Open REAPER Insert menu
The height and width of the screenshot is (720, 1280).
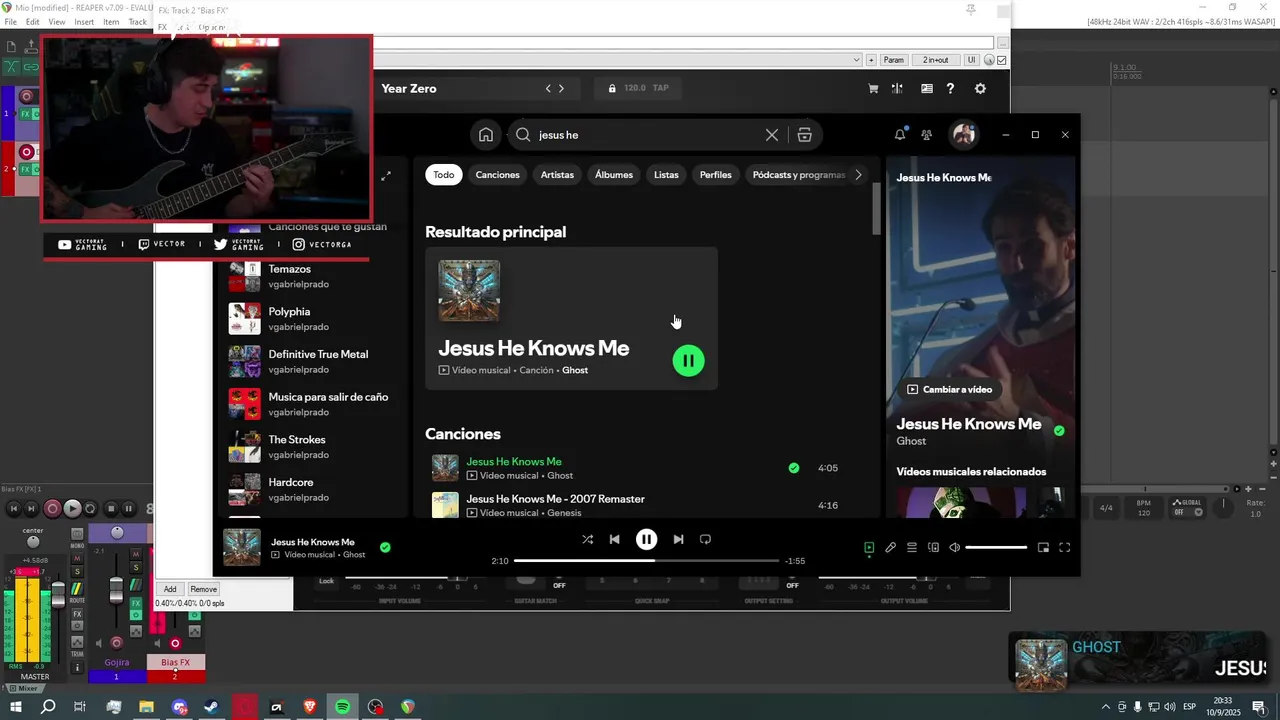click(84, 22)
